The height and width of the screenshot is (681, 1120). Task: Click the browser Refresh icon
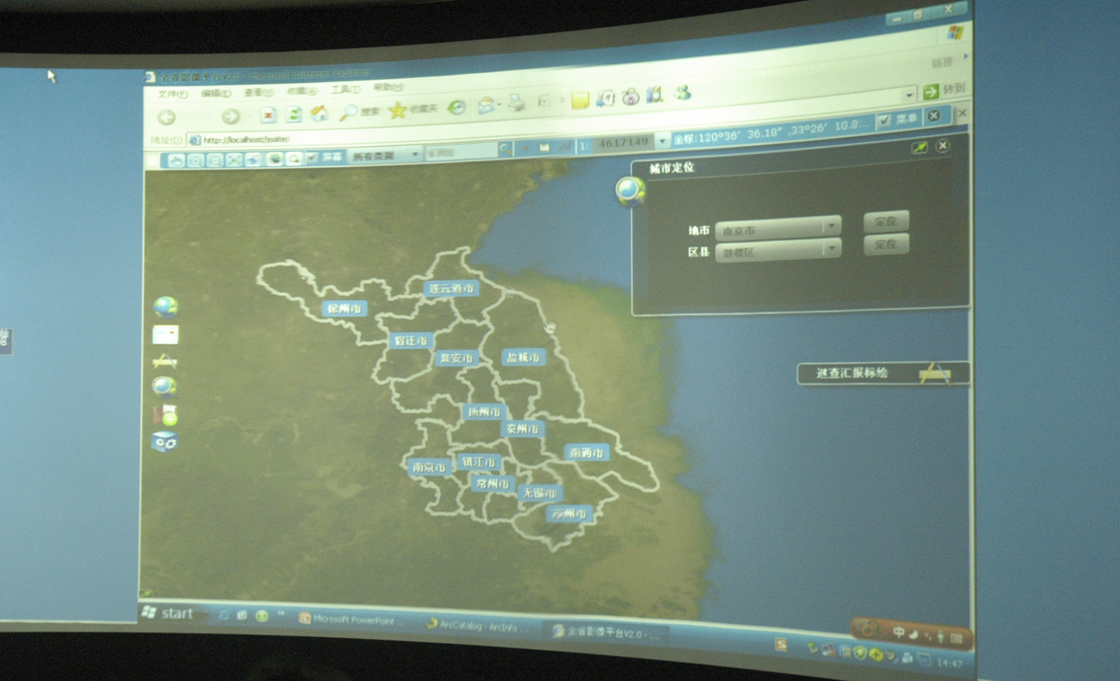294,115
